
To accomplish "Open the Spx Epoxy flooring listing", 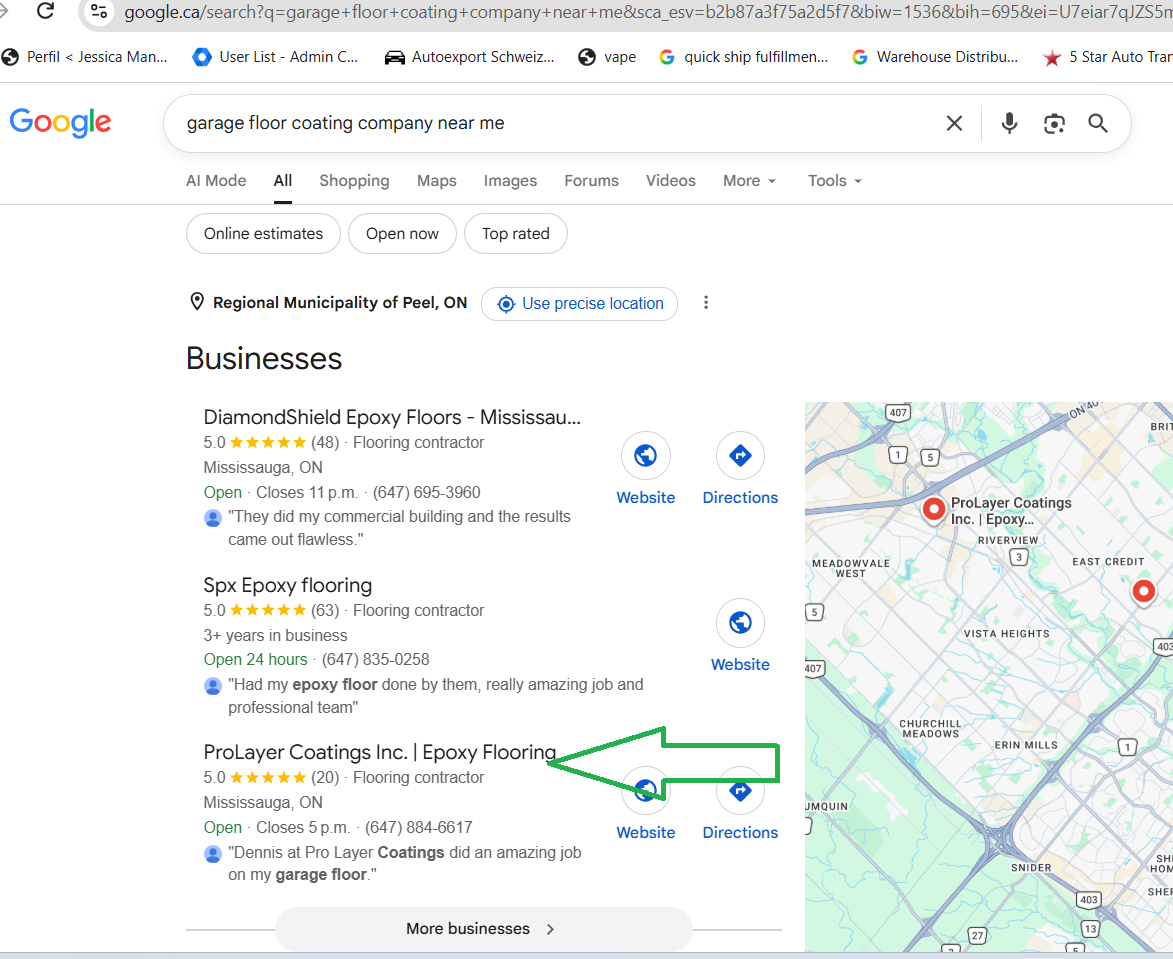I will [287, 585].
